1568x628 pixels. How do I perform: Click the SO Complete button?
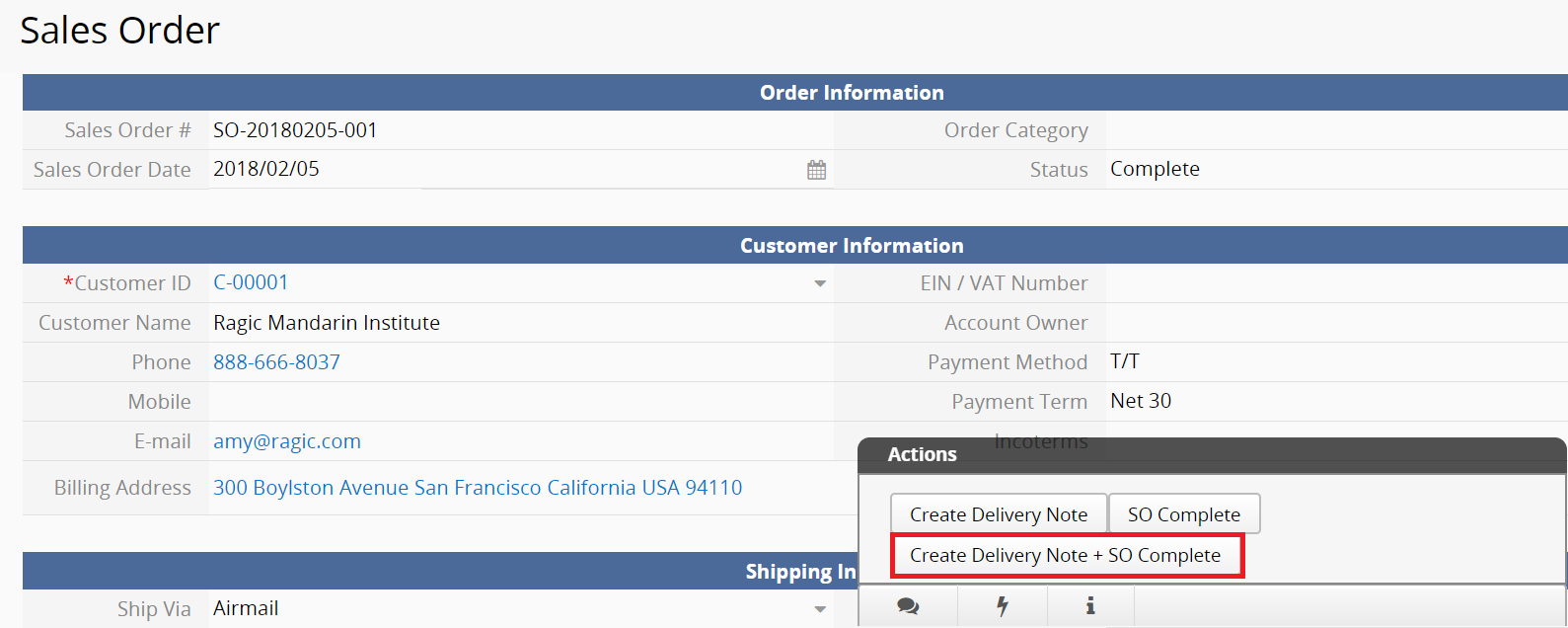click(1184, 514)
